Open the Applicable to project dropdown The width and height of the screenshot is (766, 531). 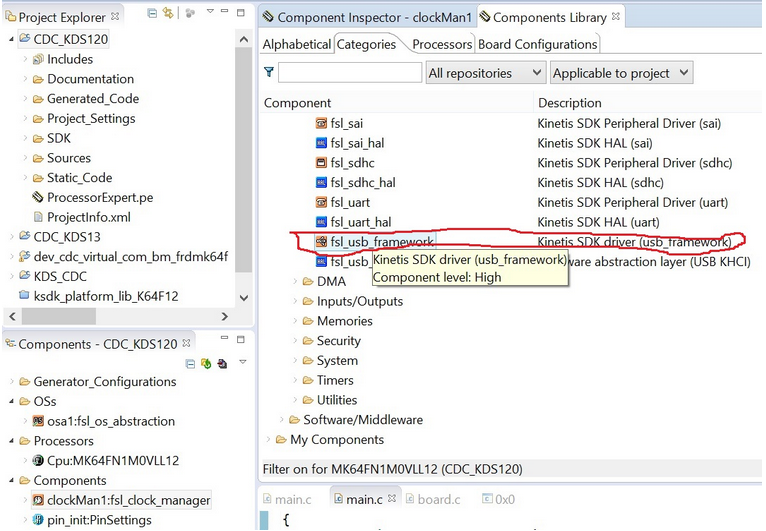[621, 73]
